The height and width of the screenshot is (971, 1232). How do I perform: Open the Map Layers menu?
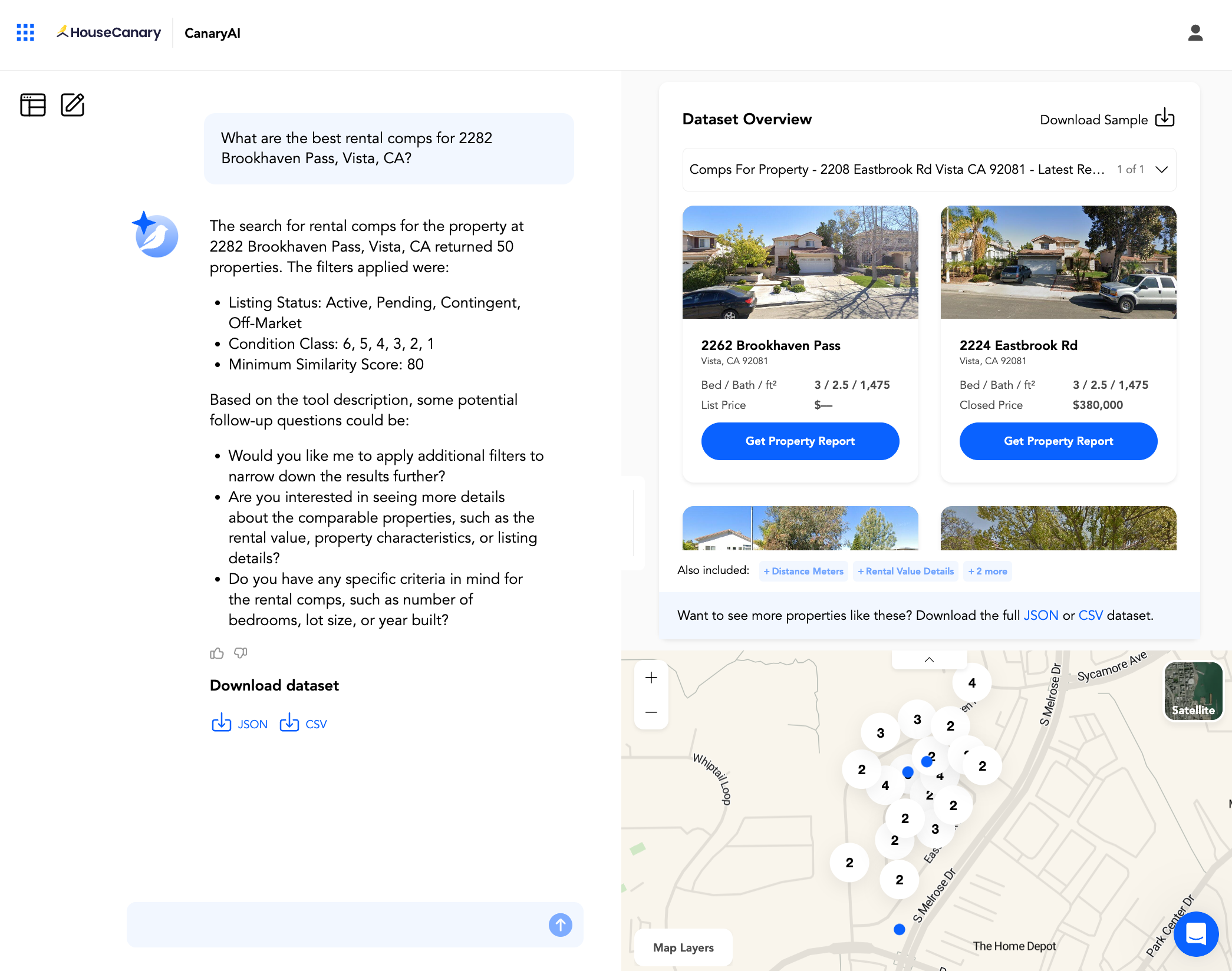pos(683,947)
